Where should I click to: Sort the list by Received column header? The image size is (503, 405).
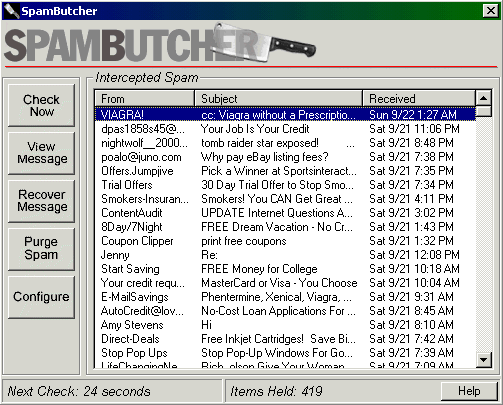pos(419,99)
